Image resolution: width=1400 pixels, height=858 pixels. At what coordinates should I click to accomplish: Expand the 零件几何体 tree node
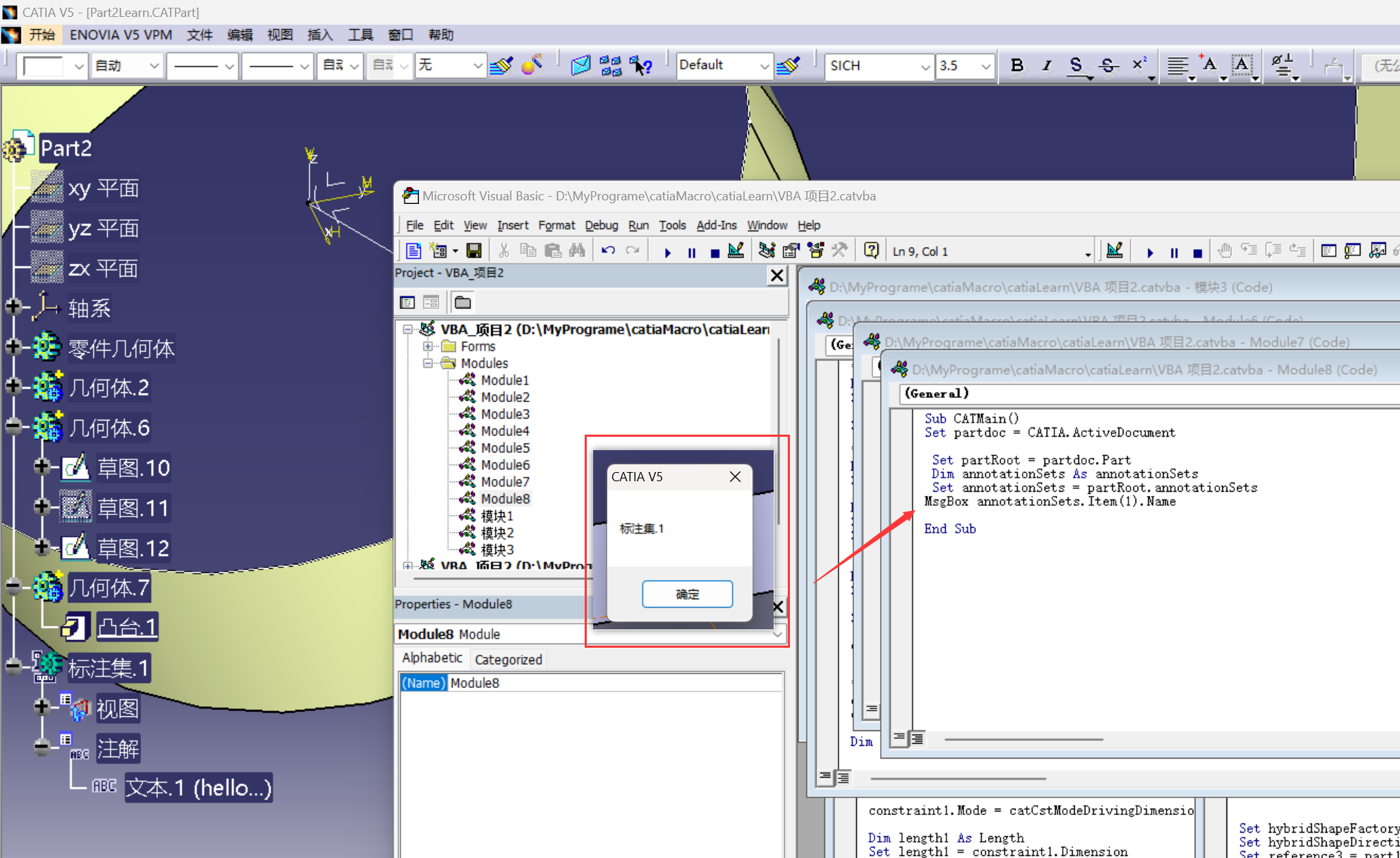[x=13, y=346]
